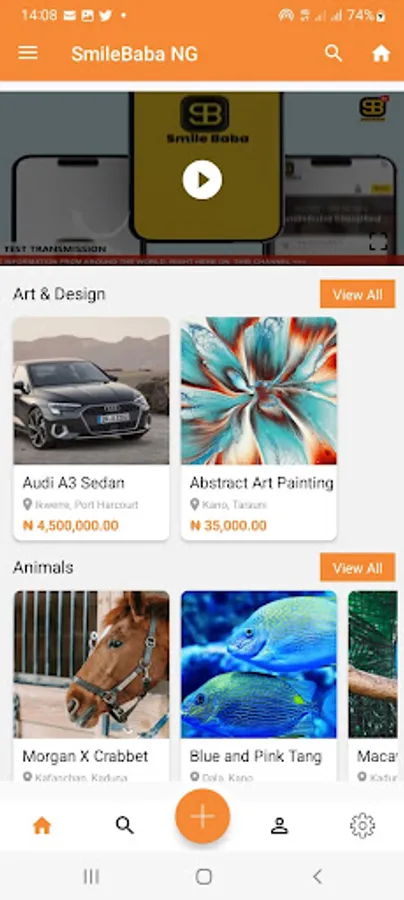Open the Blue and Pink Tang fish photo
404x900 pixels.
pyautogui.click(x=259, y=664)
